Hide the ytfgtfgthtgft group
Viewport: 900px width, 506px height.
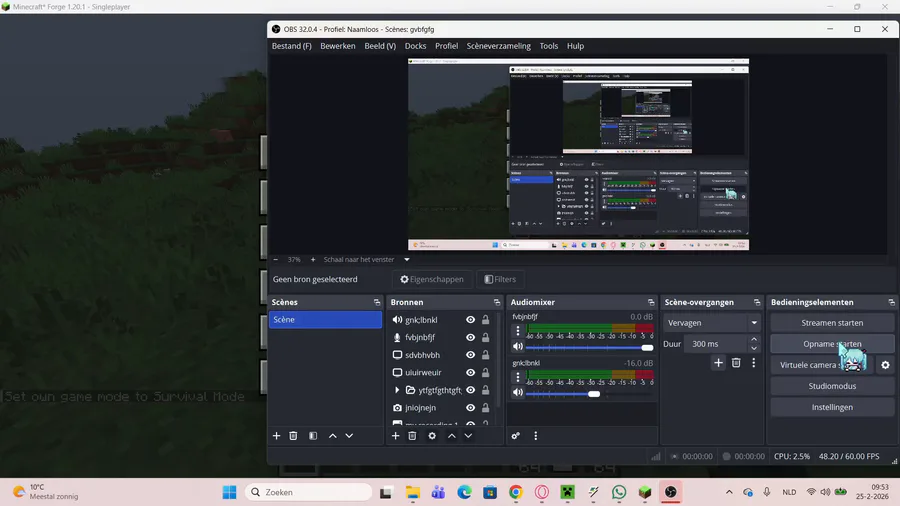(x=471, y=390)
